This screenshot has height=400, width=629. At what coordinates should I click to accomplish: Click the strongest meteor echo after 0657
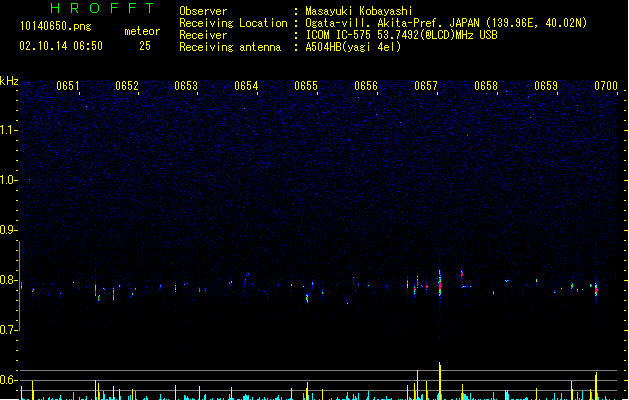tap(440, 284)
